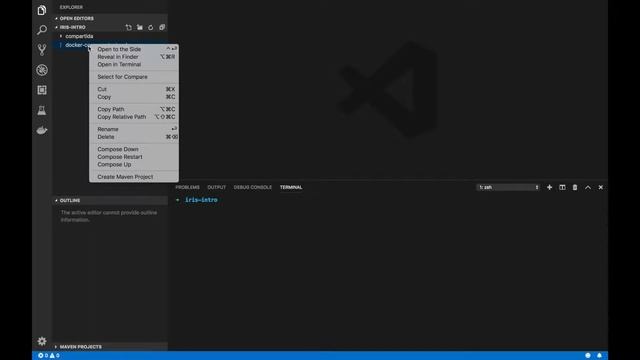
Task: Click the New Folder icon in IRIS-INTRO header
Action: (140, 27)
